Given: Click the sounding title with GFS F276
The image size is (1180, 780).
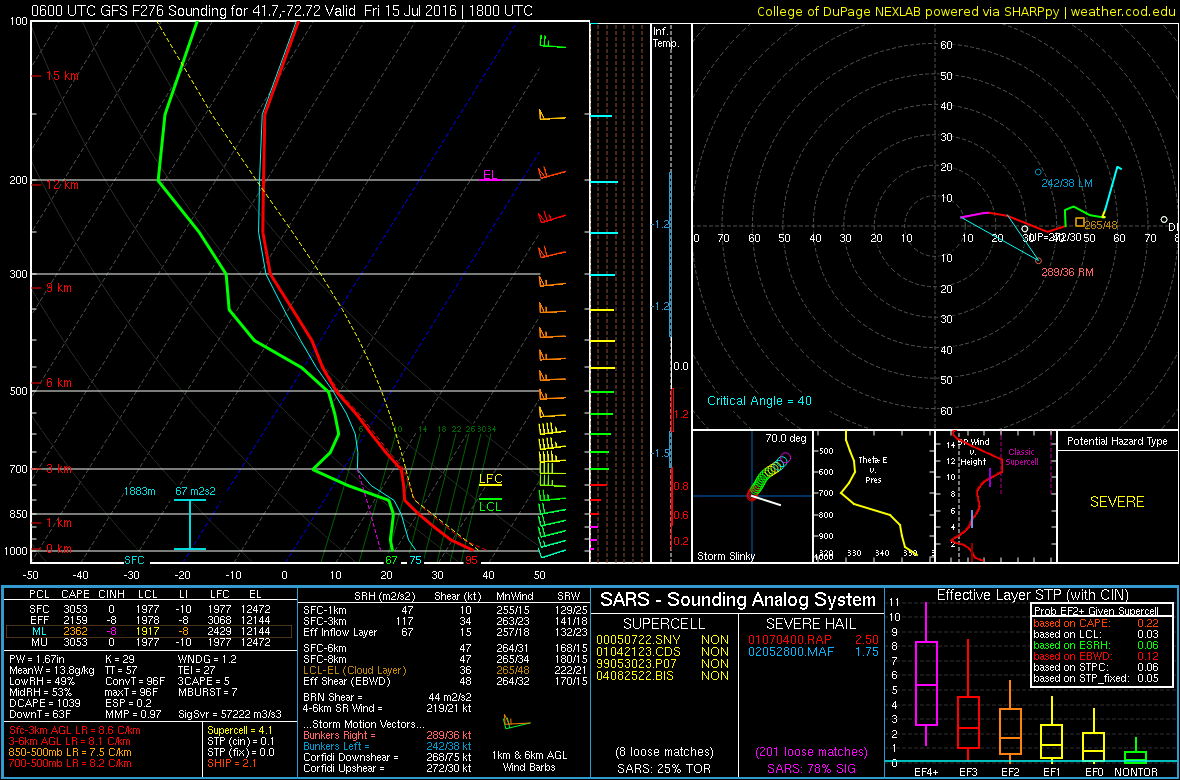Looking at the screenshot, I should click(x=283, y=11).
